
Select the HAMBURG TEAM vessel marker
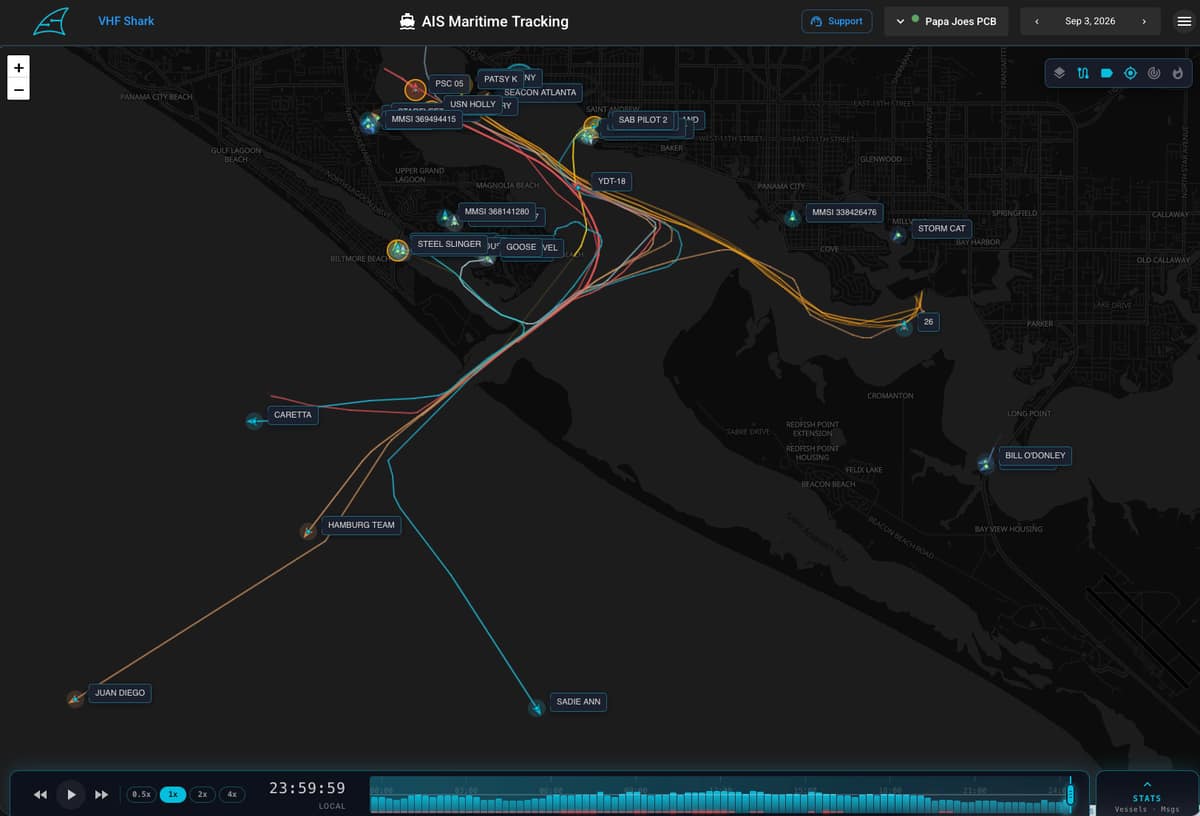[308, 531]
